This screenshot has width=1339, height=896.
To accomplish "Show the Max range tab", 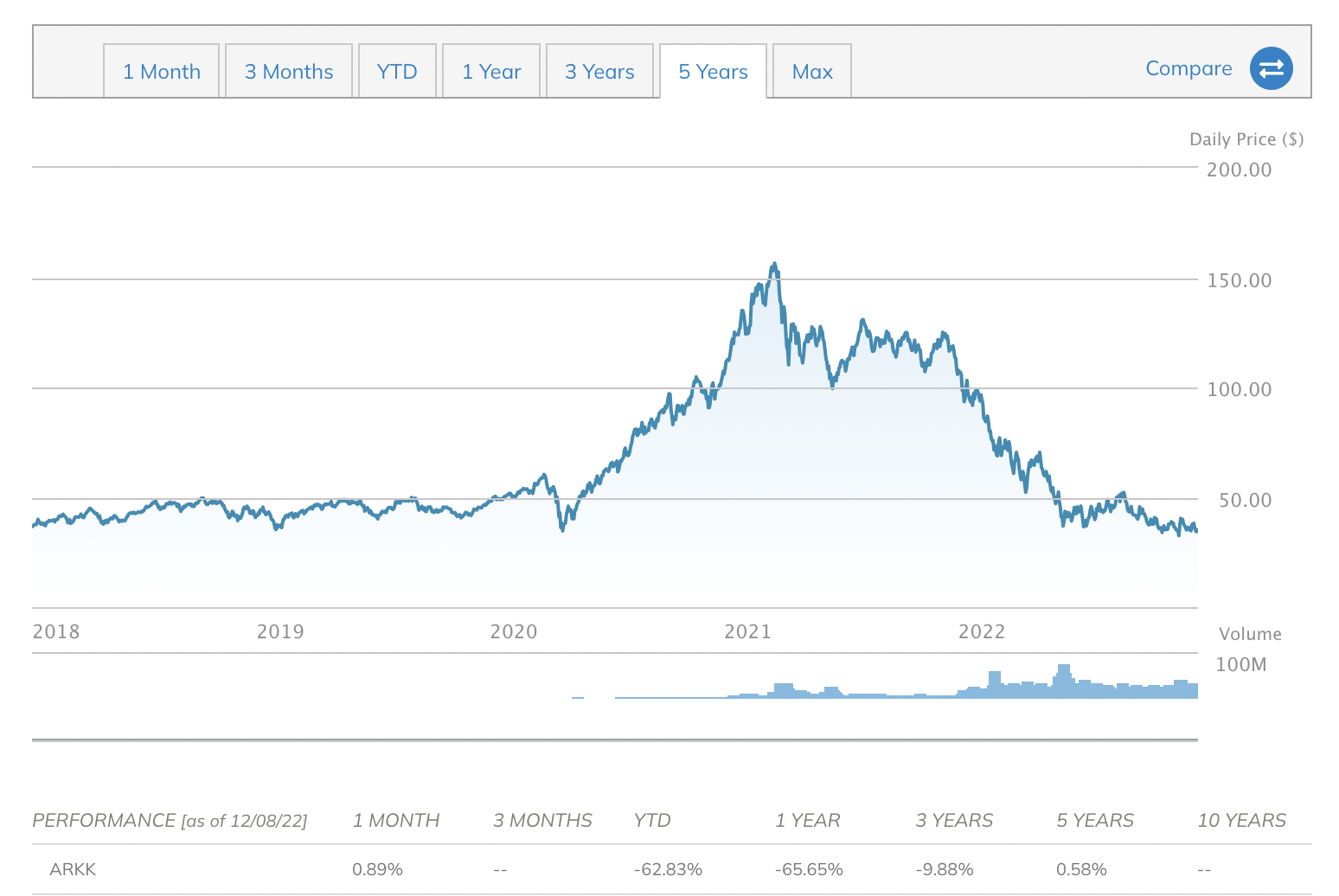I will 812,72.
